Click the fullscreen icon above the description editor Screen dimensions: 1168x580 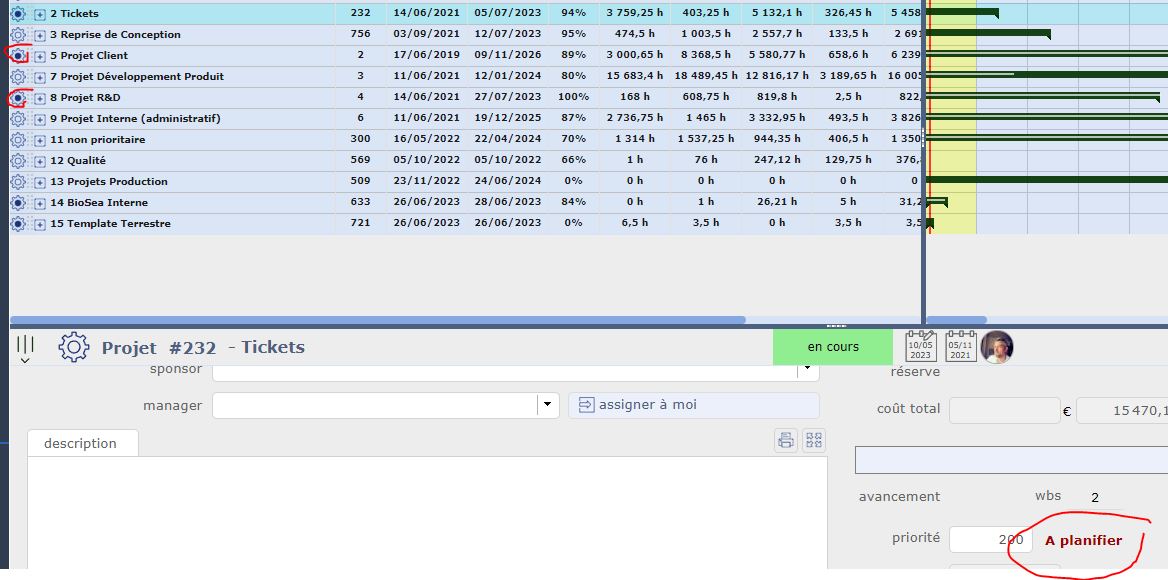pyautogui.click(x=814, y=440)
